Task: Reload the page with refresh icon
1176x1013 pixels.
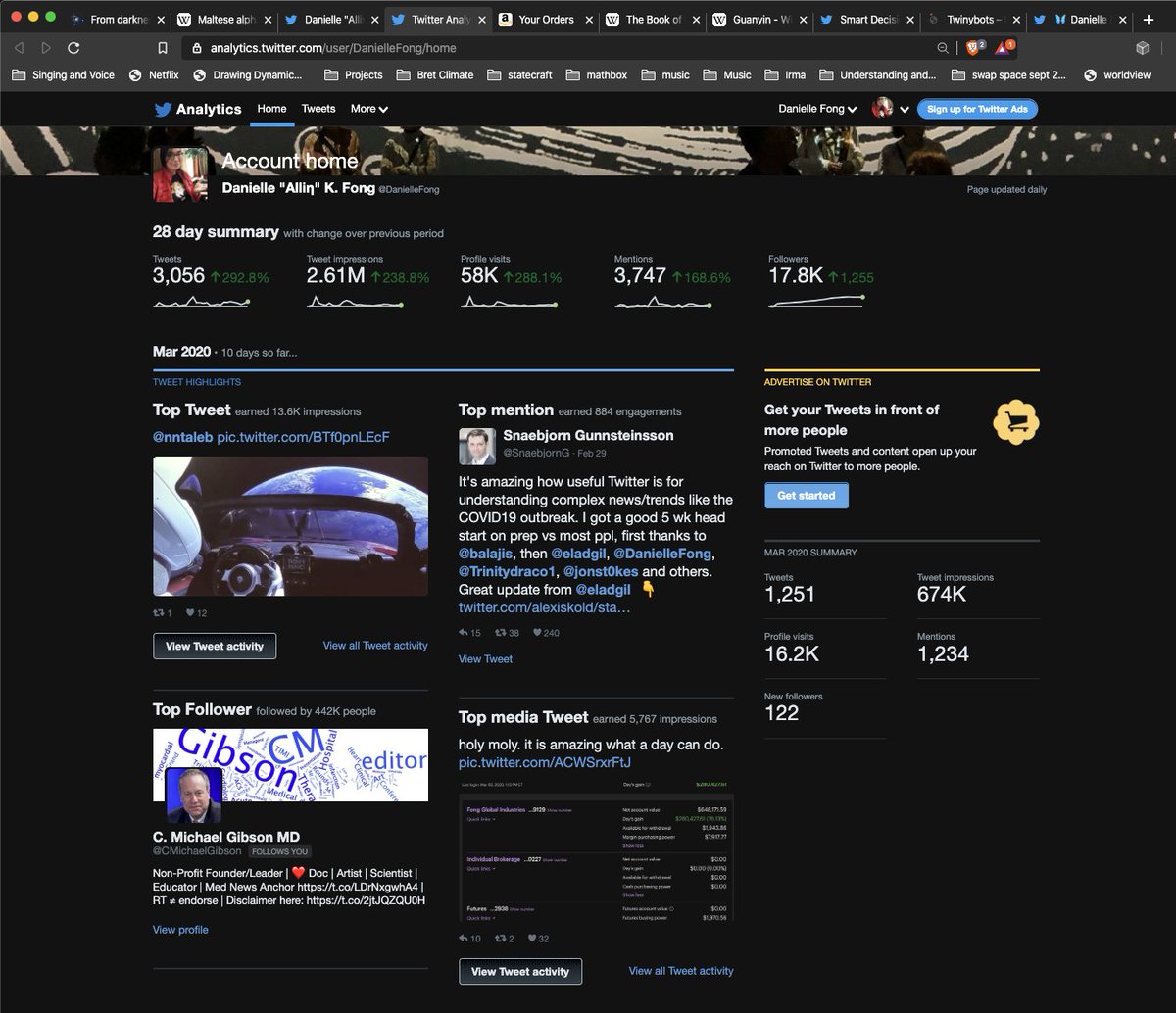Action: pos(73,48)
